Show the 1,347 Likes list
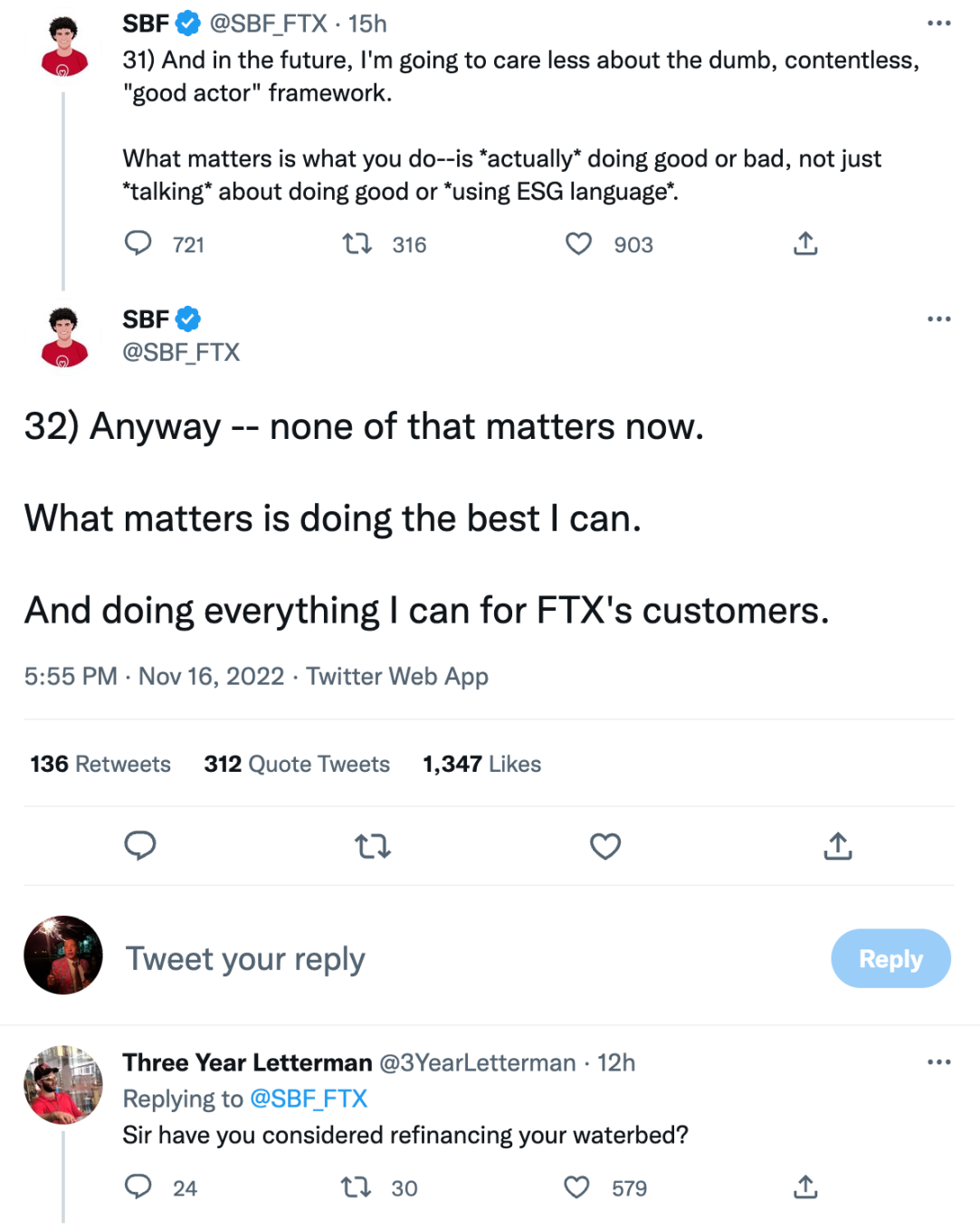The image size is (980, 1228). click(481, 764)
